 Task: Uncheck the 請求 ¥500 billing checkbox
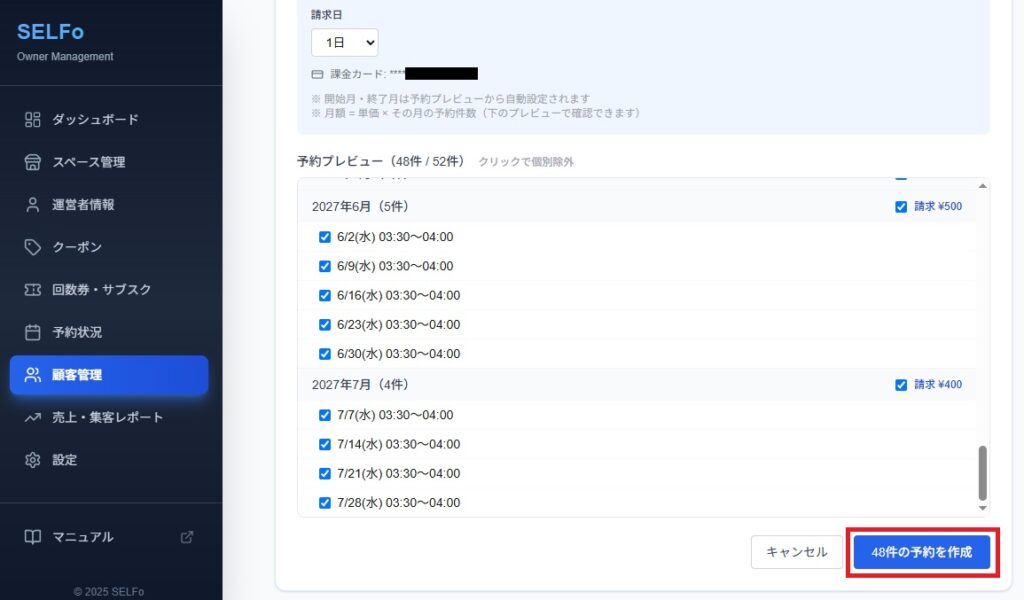(x=901, y=207)
